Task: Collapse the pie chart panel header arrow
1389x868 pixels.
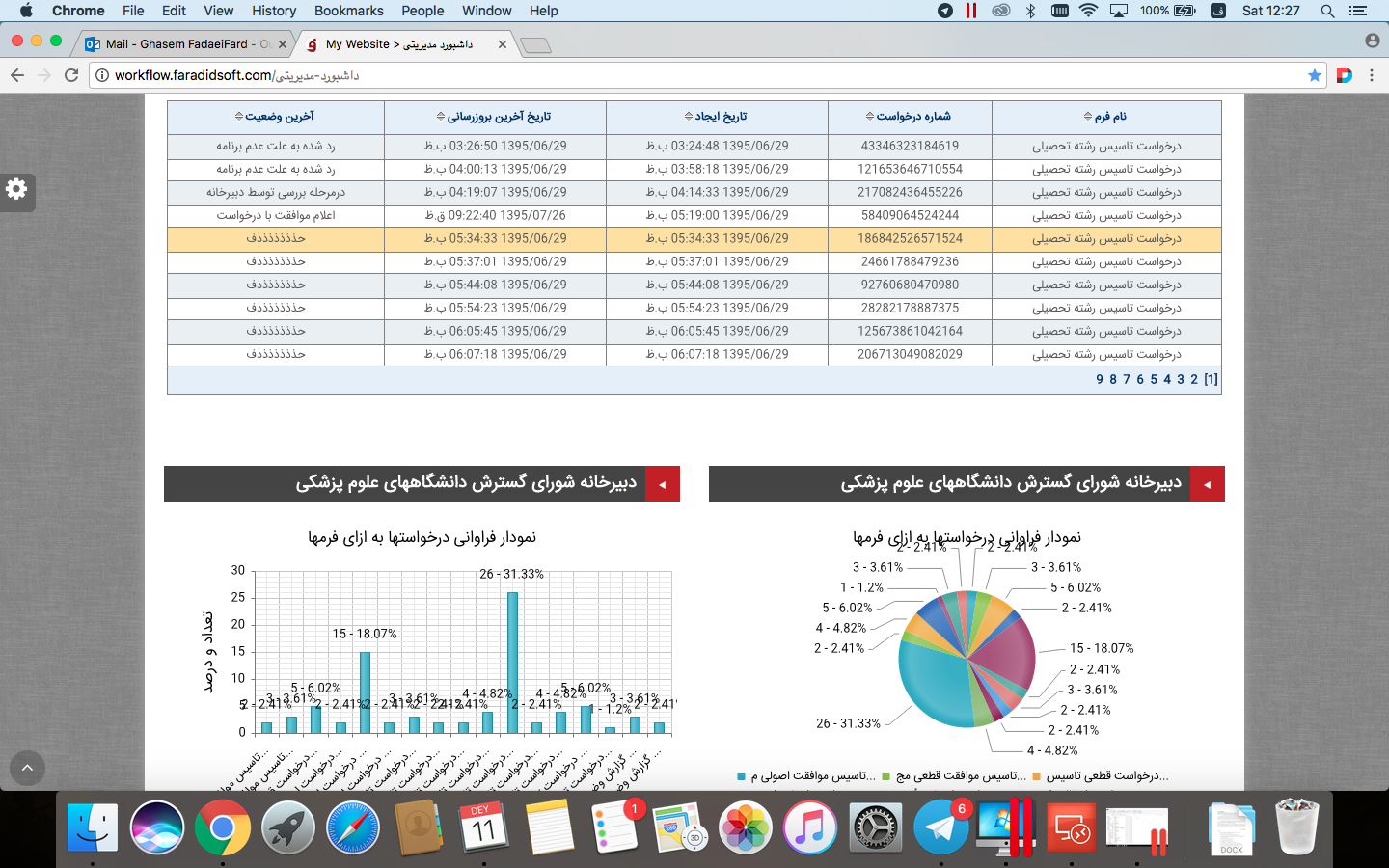Action: (1207, 484)
